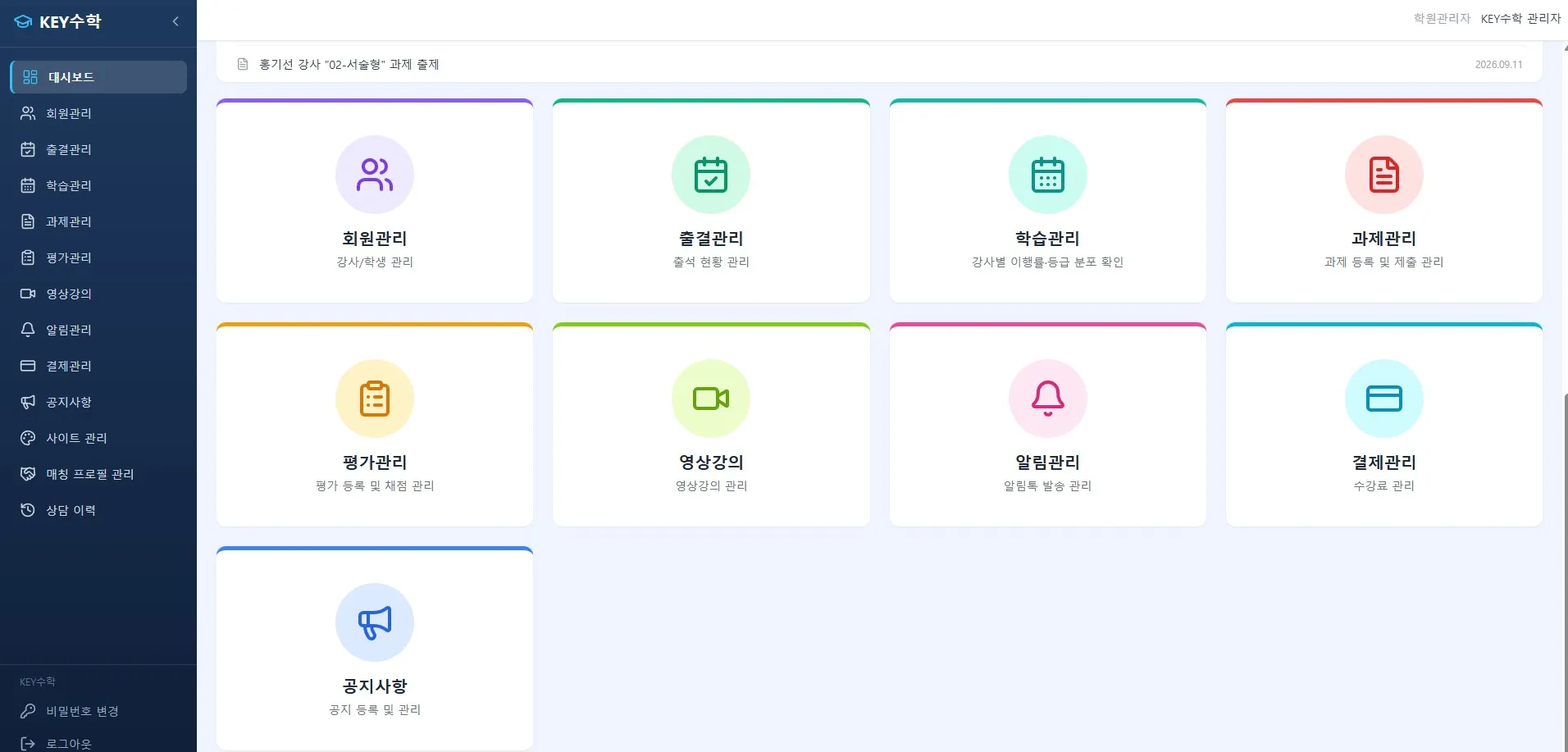
Task: Click the 평가 등록 및 채점 관리 description
Action: [375, 485]
